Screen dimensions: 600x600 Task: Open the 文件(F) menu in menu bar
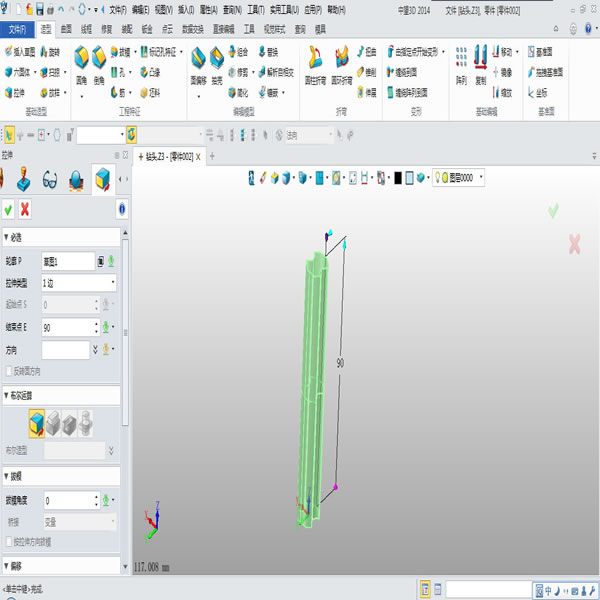118,10
